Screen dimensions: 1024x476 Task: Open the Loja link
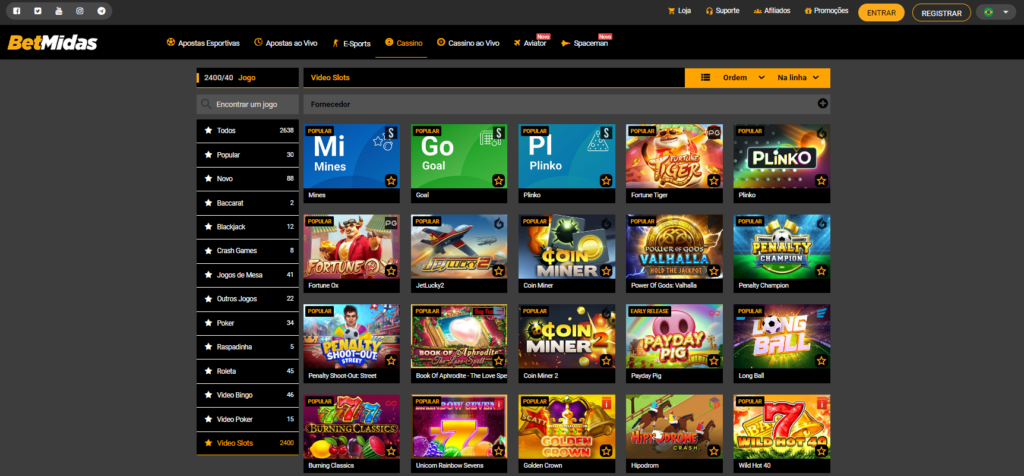click(679, 11)
